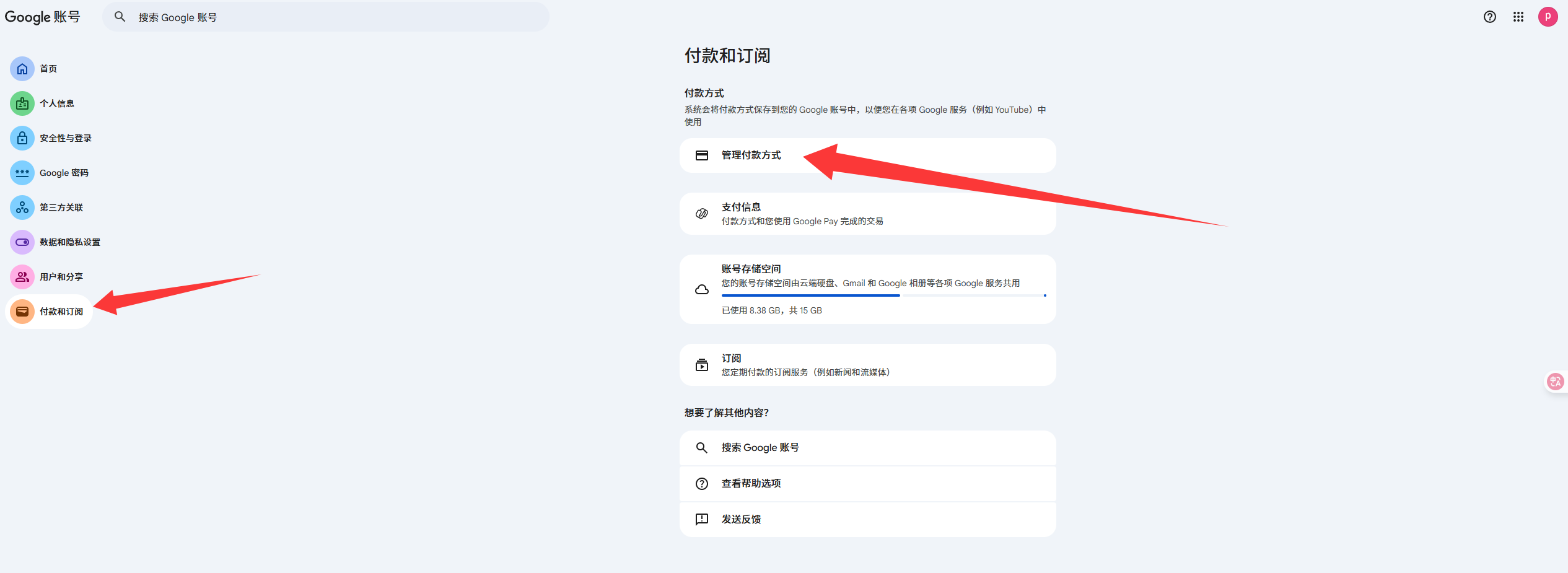Click the Google 账号 logo
This screenshot has height=573, width=1568.
coord(42,17)
